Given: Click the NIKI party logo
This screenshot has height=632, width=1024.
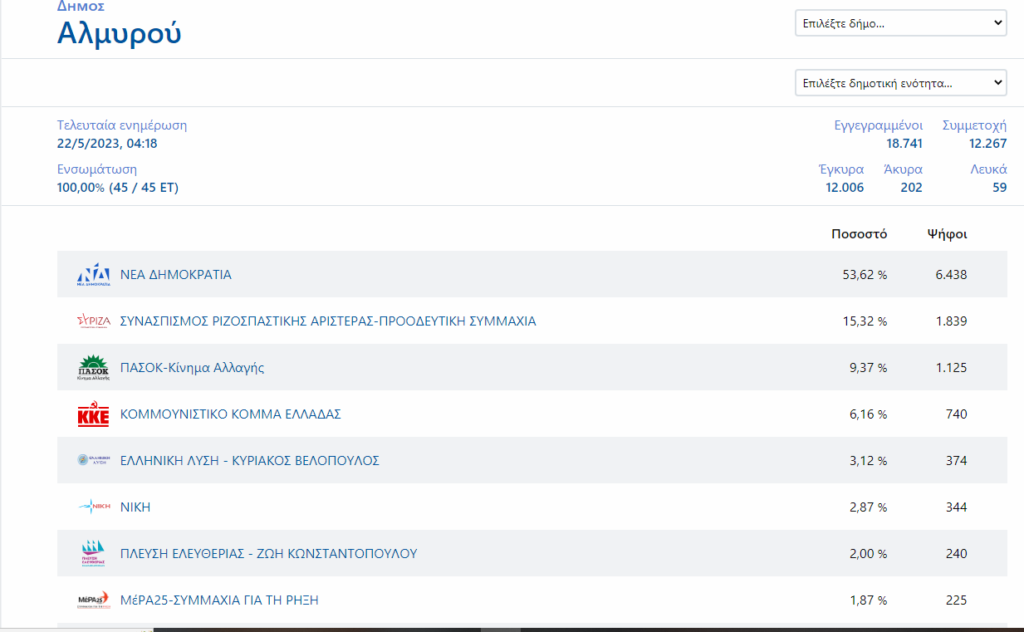Looking at the screenshot, I should click(93, 507).
